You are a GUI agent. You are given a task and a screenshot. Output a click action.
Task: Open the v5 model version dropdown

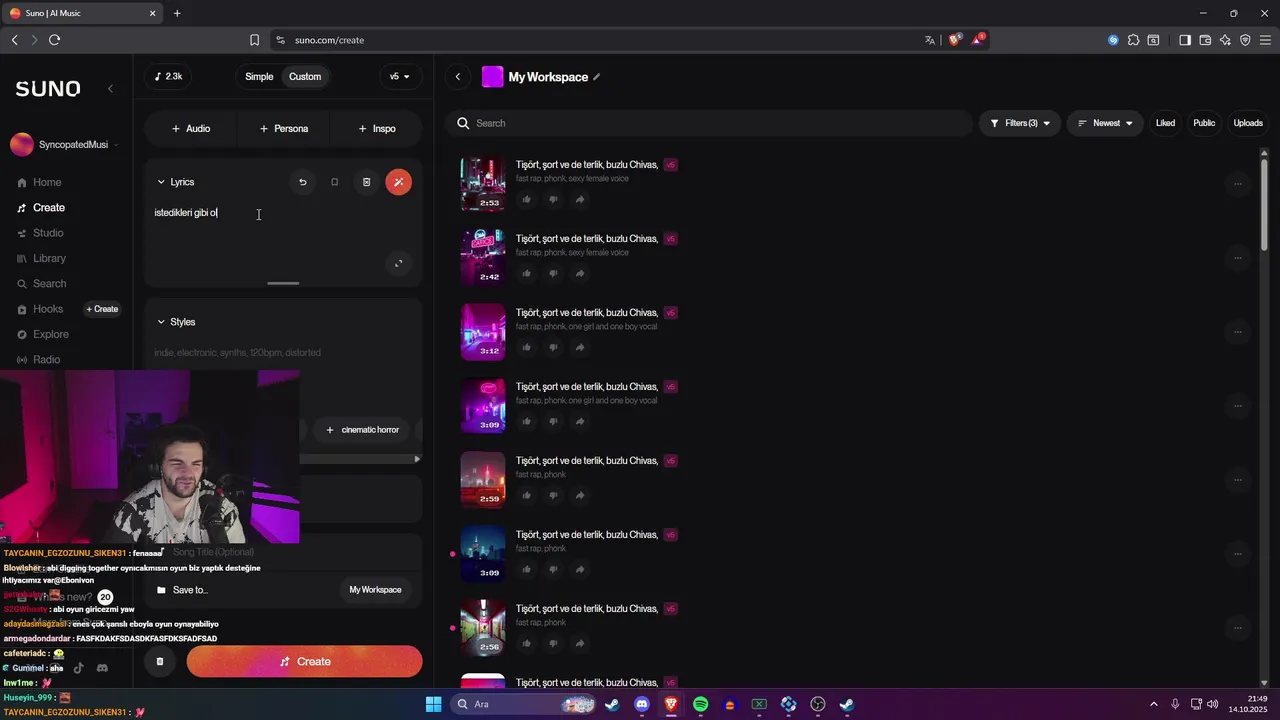coord(400,77)
